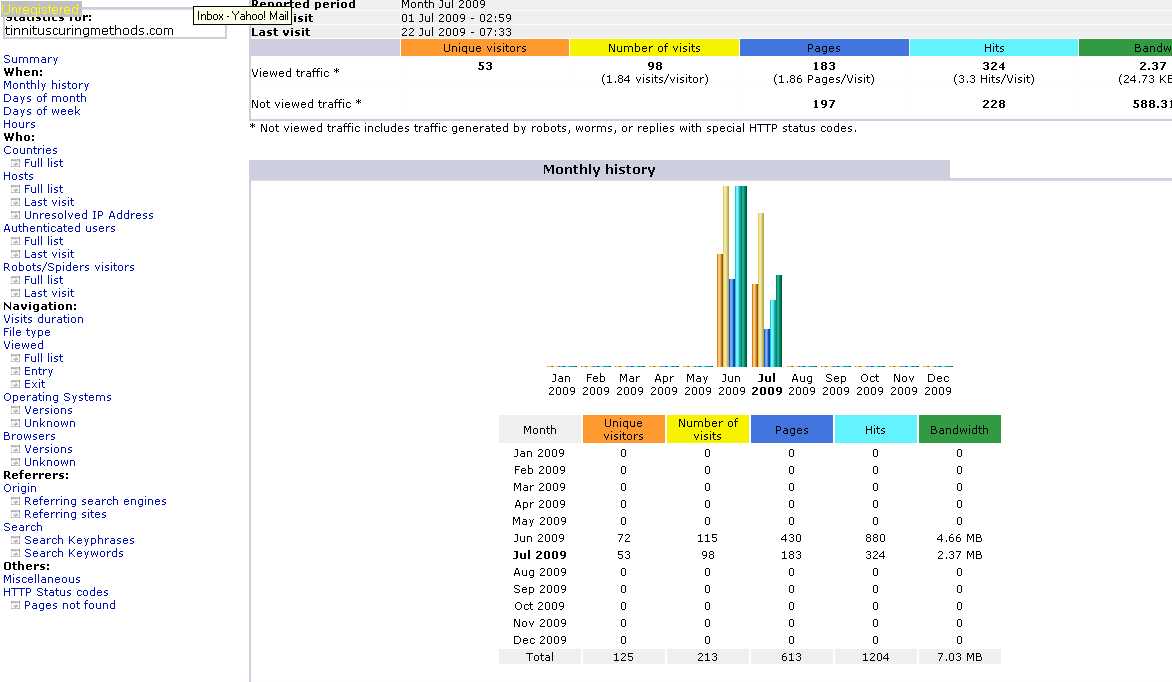Click the icon beside Unresolved IP Address

[x=15, y=215]
